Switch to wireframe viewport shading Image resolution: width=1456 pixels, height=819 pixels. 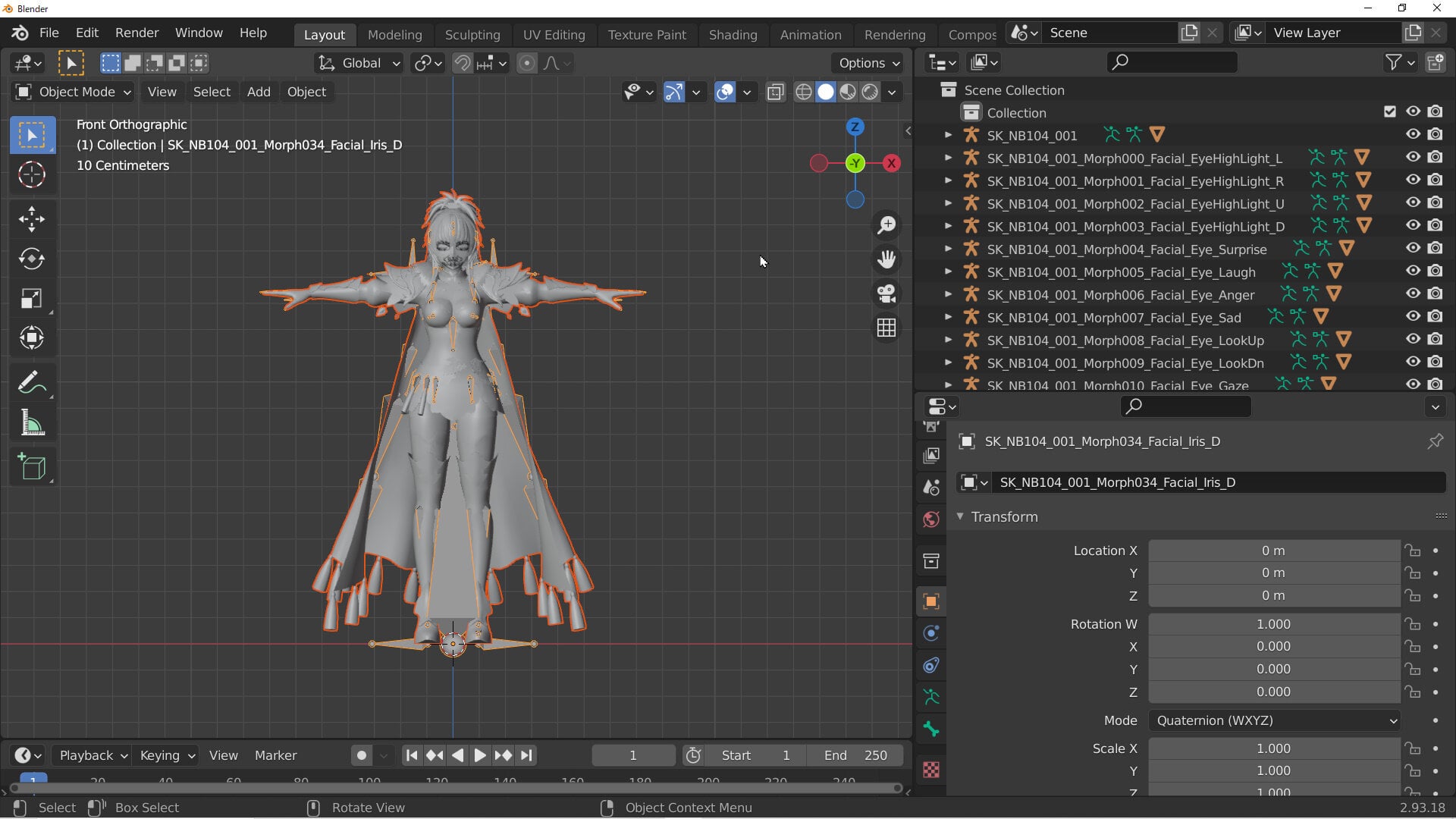pyautogui.click(x=803, y=92)
